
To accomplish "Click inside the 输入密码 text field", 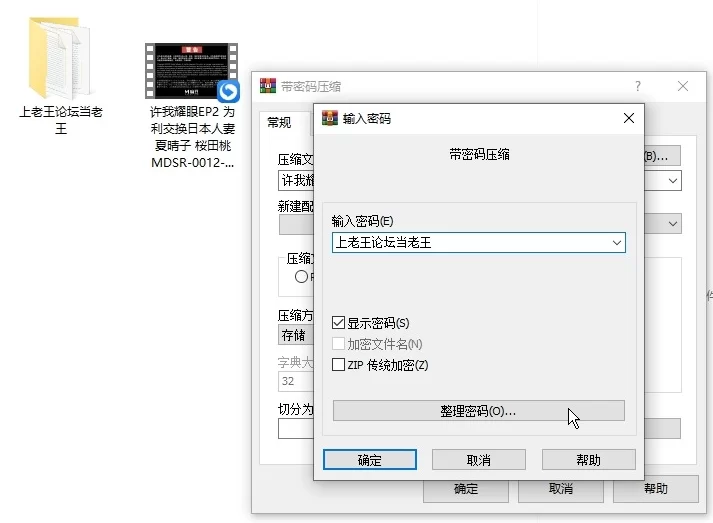I will 470,242.
